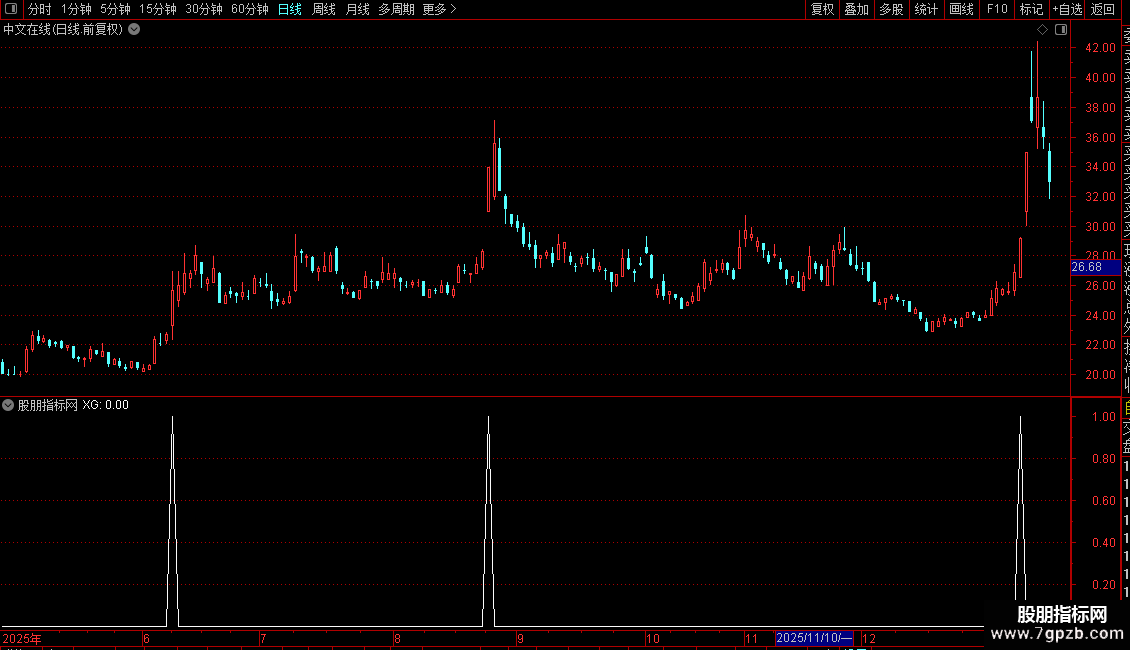
Task: Switch to 月线 monthly chart
Action: [x=357, y=9]
